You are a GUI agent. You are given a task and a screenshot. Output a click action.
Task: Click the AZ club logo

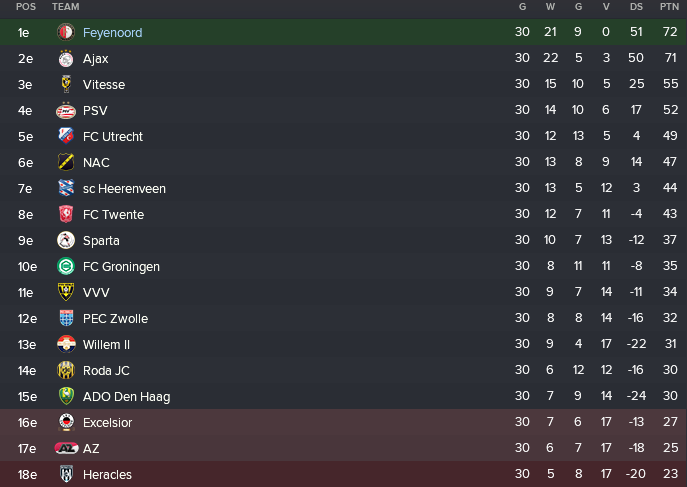66,448
